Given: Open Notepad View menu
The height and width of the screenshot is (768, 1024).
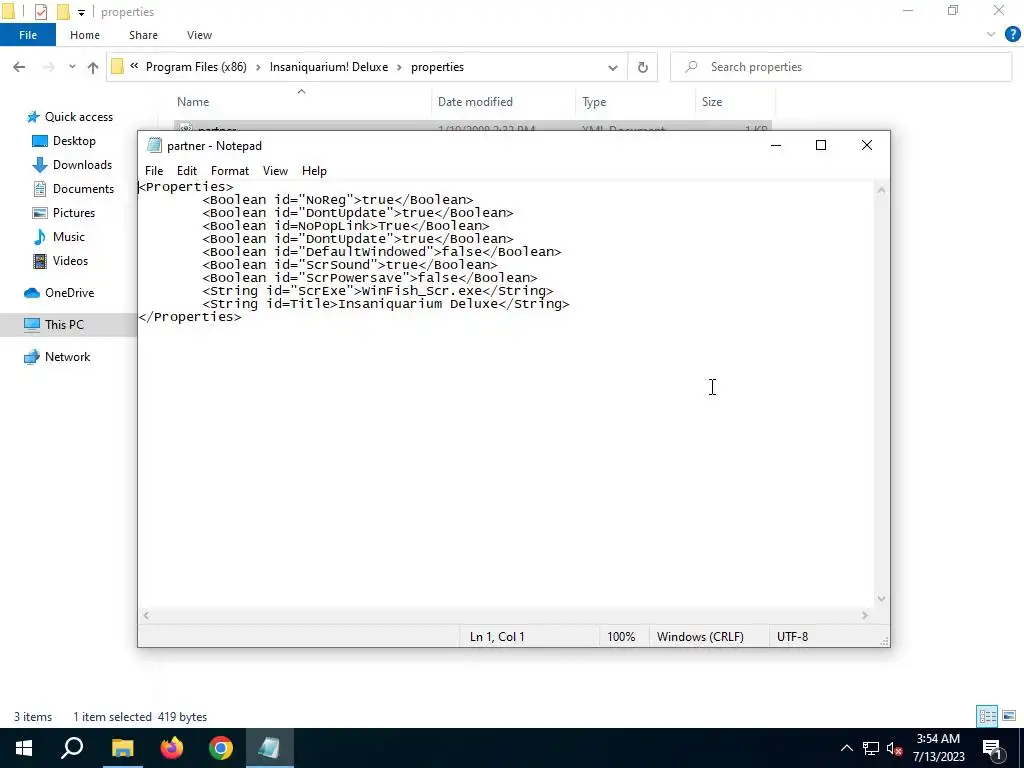Looking at the screenshot, I should click(x=275, y=170).
